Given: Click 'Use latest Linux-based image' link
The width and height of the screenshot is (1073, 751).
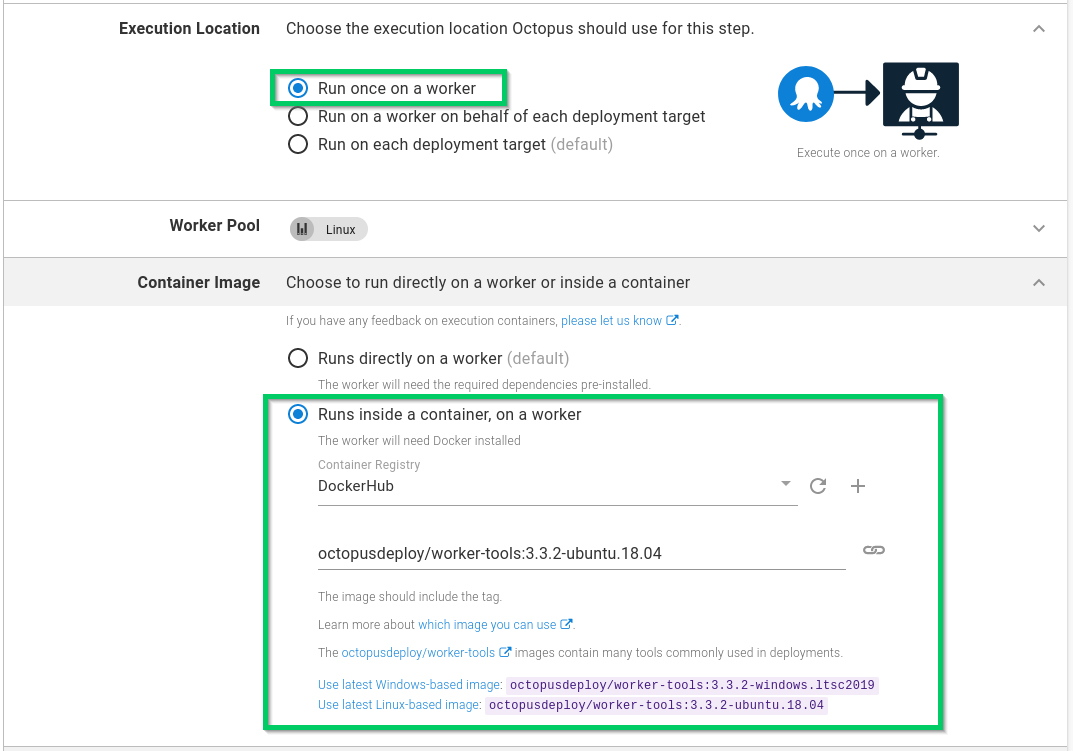Looking at the screenshot, I should 399,705.
